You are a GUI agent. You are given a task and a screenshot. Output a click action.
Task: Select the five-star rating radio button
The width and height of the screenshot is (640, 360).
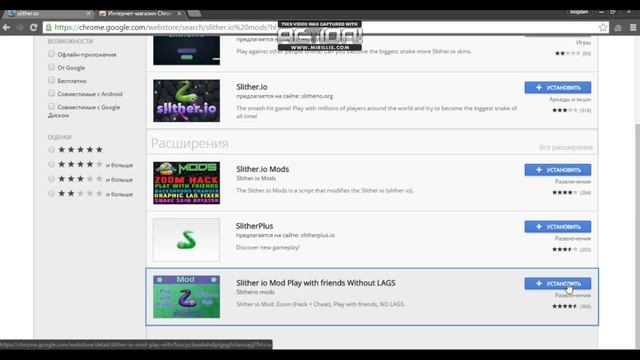pyautogui.click(x=51, y=149)
